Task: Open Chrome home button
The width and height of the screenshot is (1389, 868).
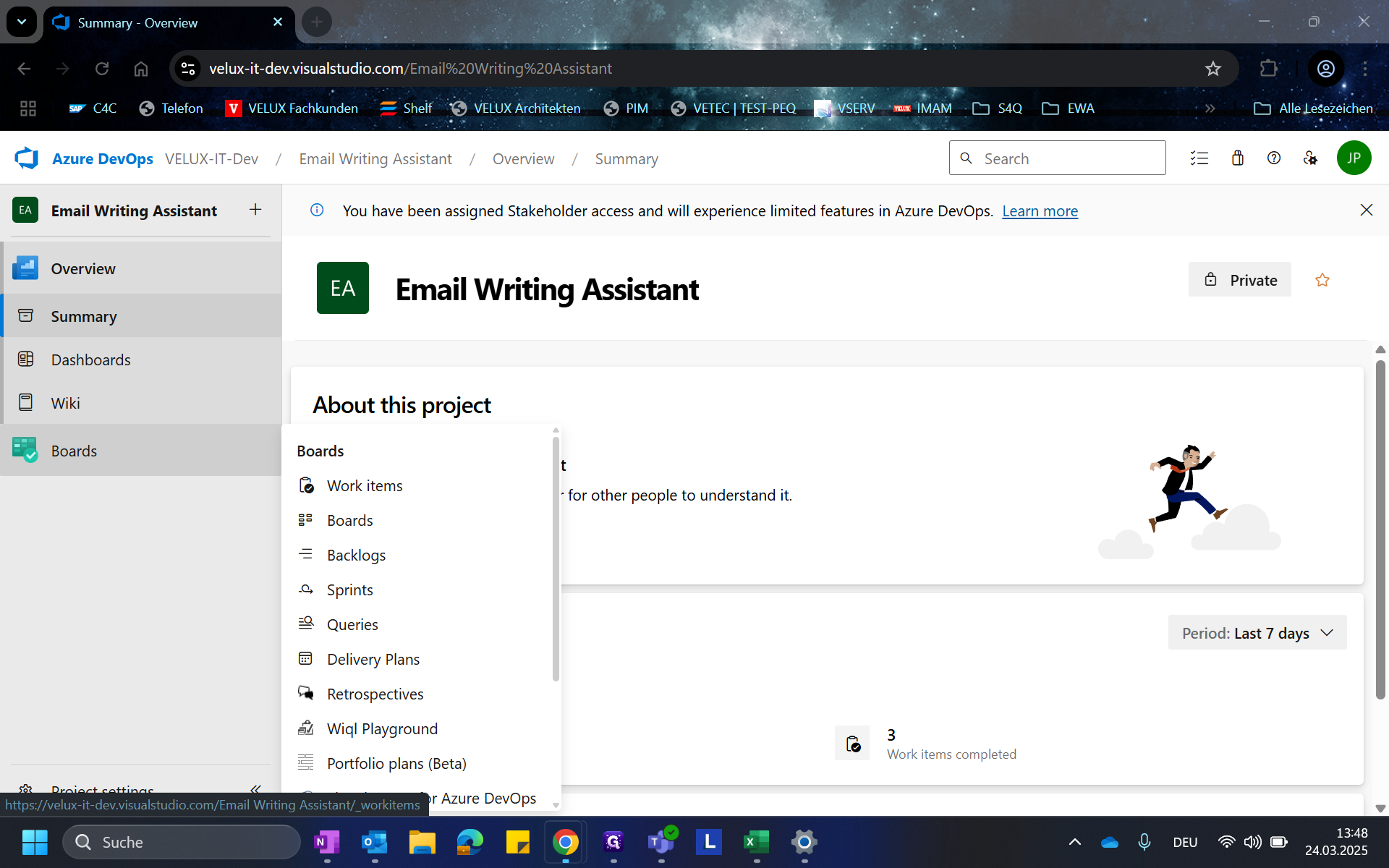Action: pos(141,68)
